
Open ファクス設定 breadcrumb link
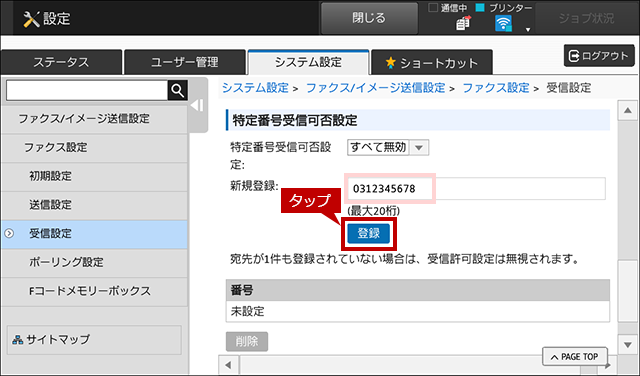point(496,88)
